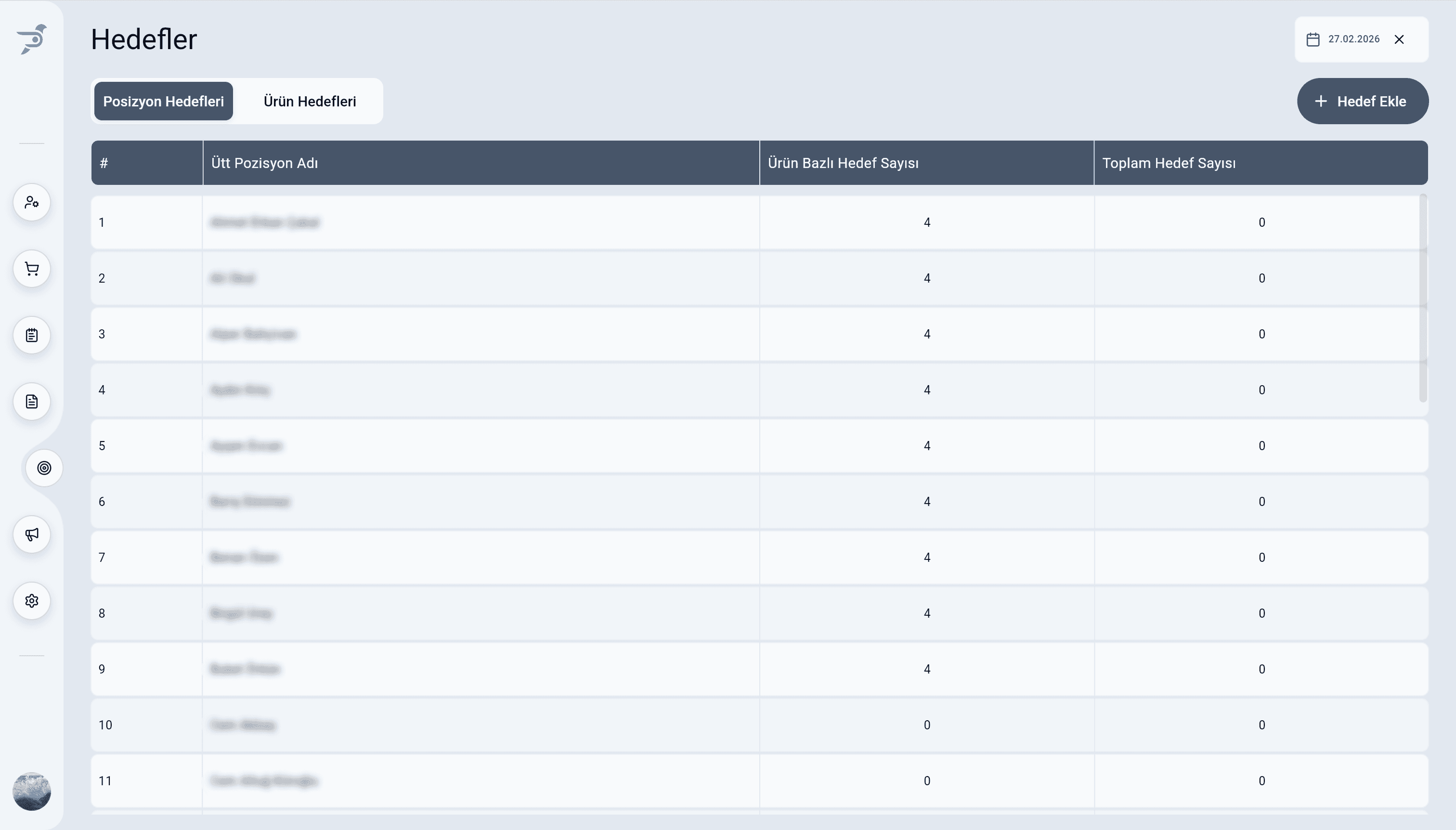Open the document sidebar icon
This screenshot has height=830, width=1456.
32,402
